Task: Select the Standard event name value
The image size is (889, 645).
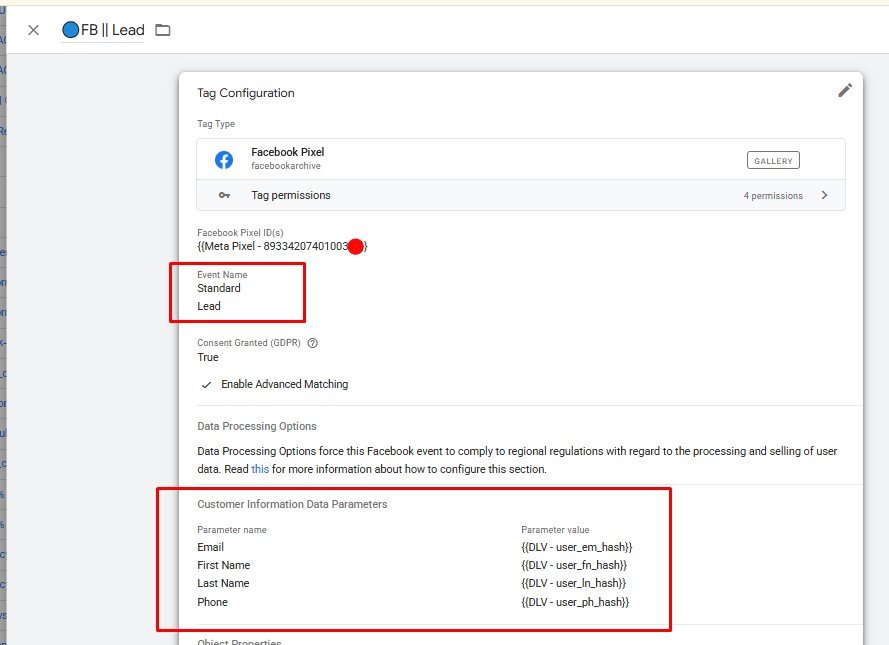Action: point(219,288)
